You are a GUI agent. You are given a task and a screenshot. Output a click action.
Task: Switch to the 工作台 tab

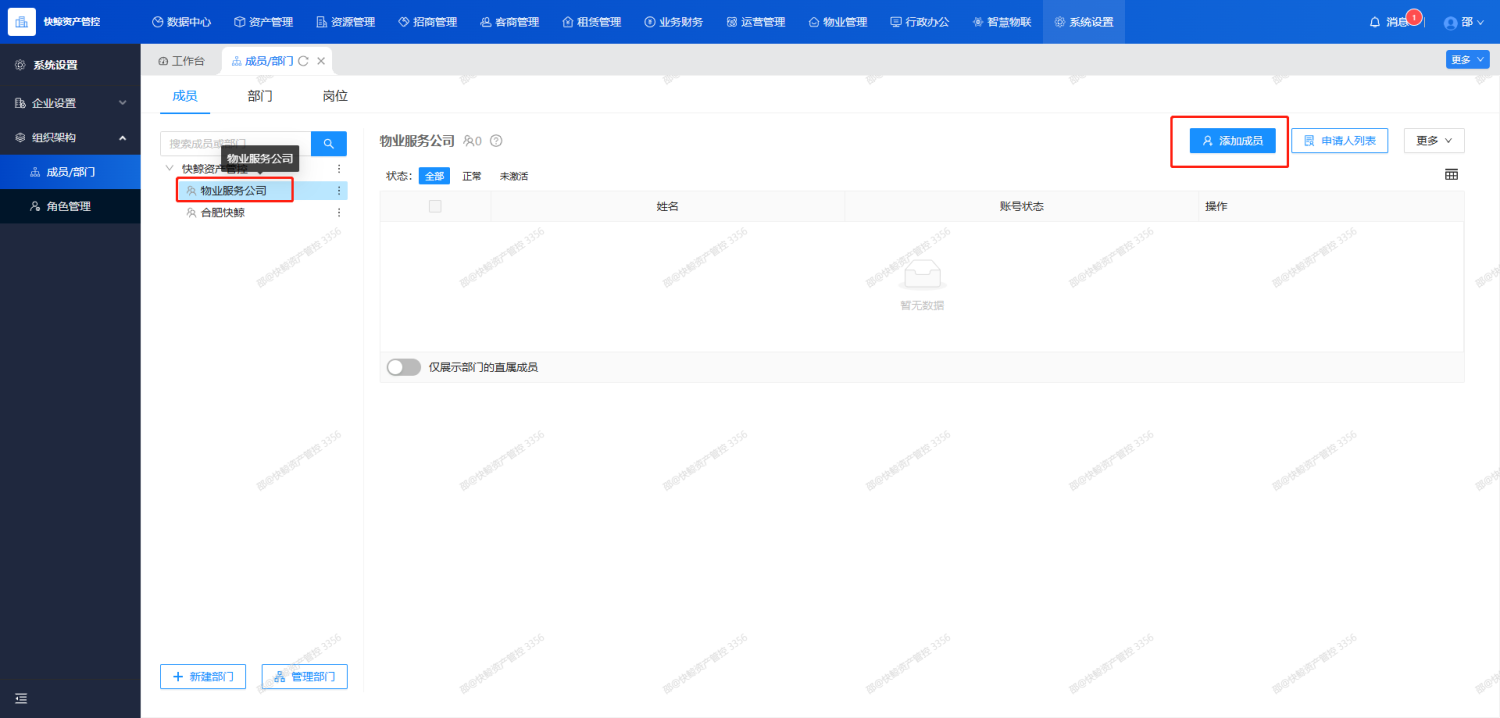pos(181,61)
